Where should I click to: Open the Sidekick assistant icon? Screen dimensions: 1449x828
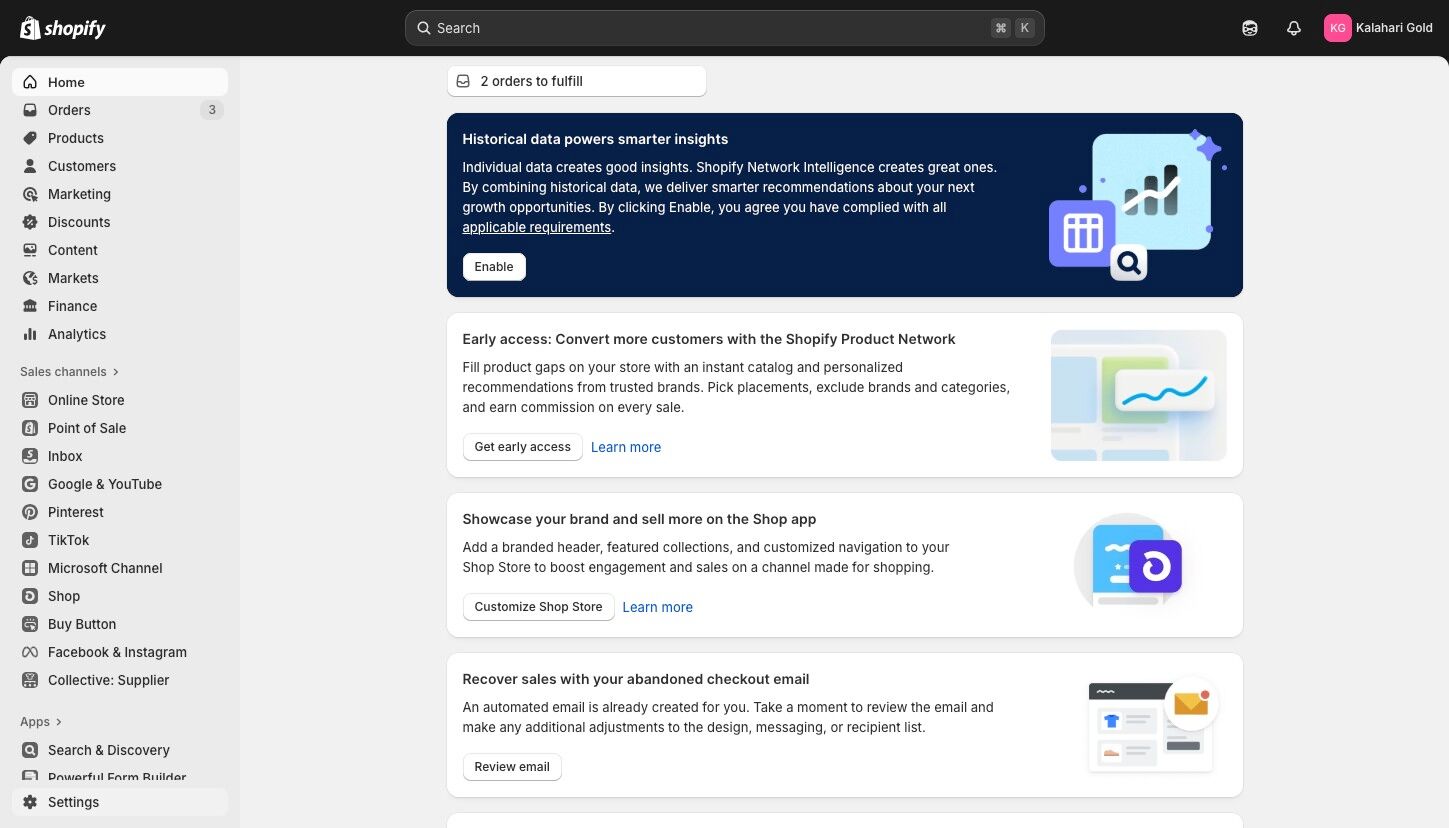(1250, 28)
